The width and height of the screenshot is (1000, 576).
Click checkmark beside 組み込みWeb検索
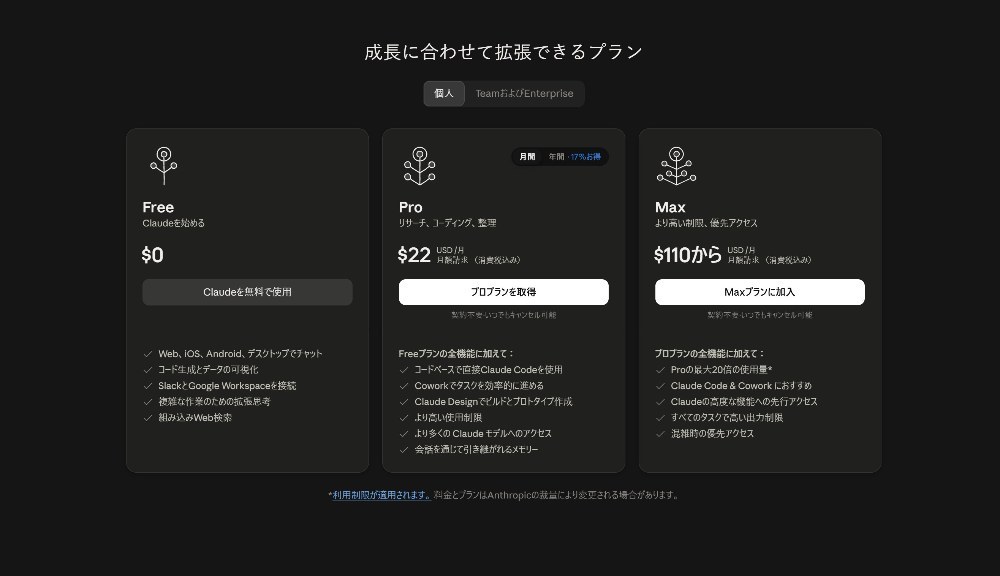[148, 418]
